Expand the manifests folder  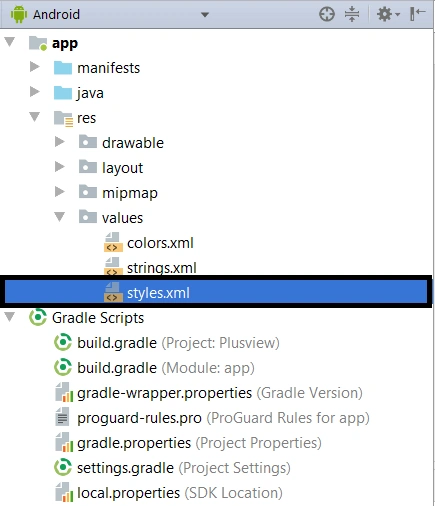click(x=34, y=67)
